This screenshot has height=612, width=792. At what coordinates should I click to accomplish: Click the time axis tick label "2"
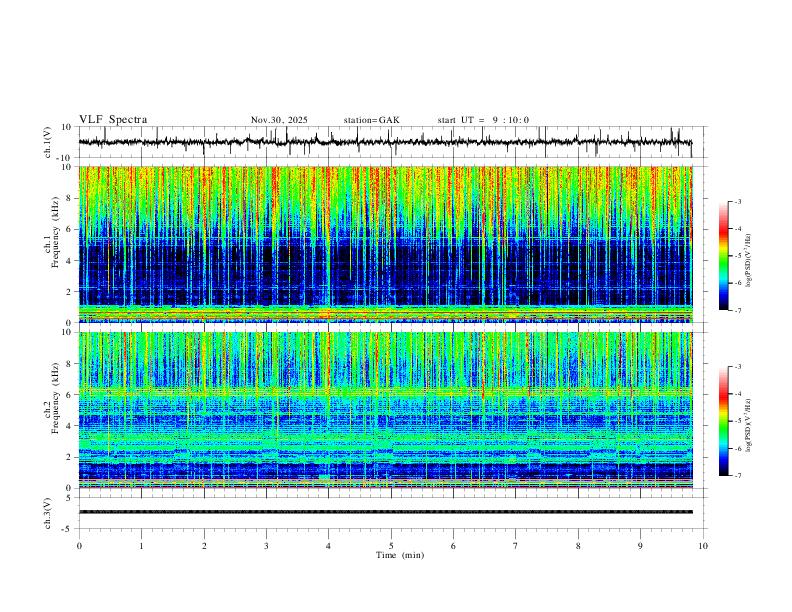tap(204, 546)
